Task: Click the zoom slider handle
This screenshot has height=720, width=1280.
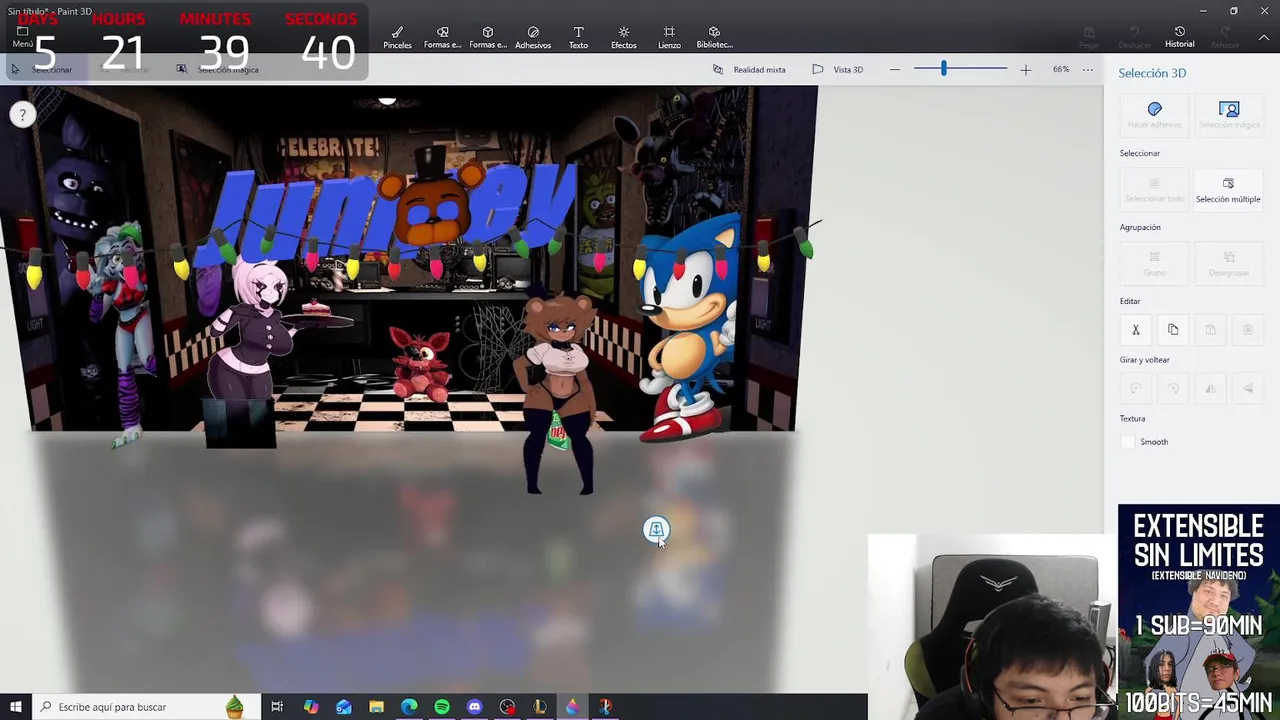Action: point(943,68)
